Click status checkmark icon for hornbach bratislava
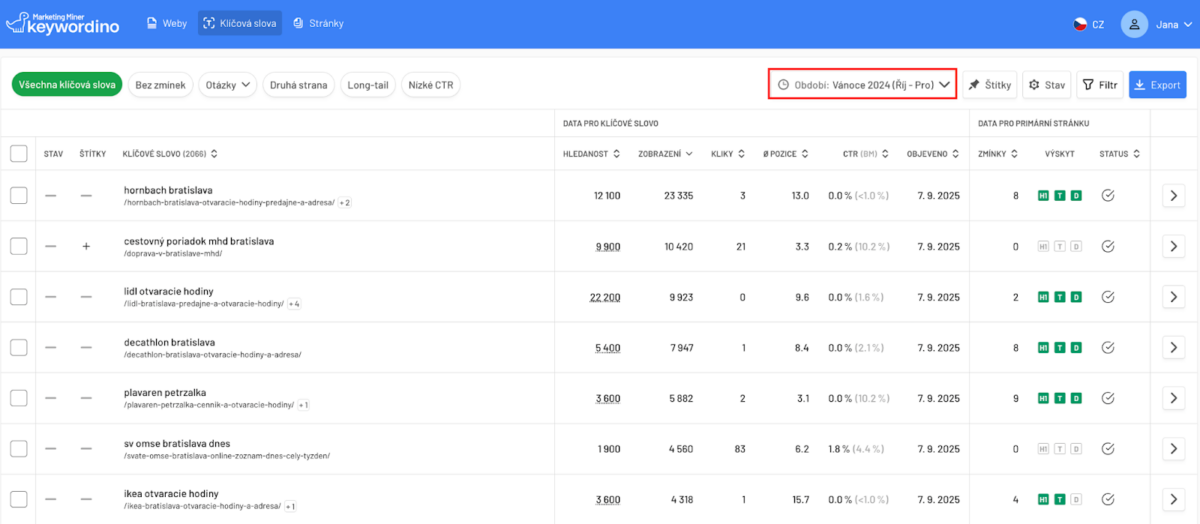This screenshot has width=1200, height=524. coord(1107,196)
